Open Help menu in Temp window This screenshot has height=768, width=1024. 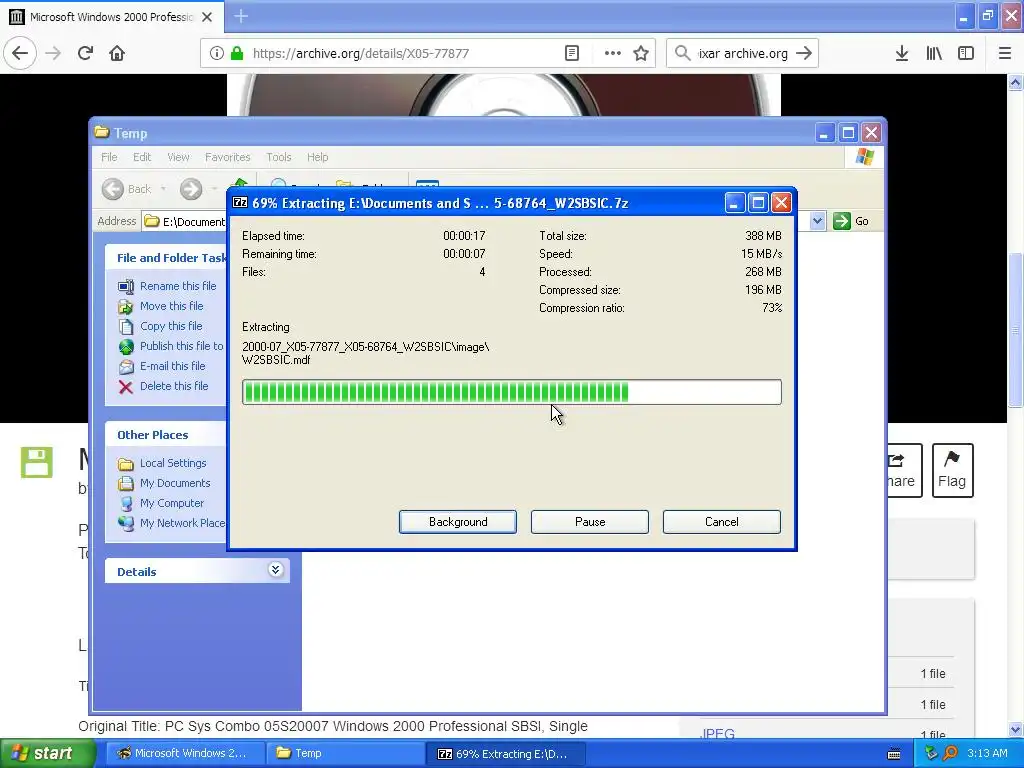(x=317, y=157)
